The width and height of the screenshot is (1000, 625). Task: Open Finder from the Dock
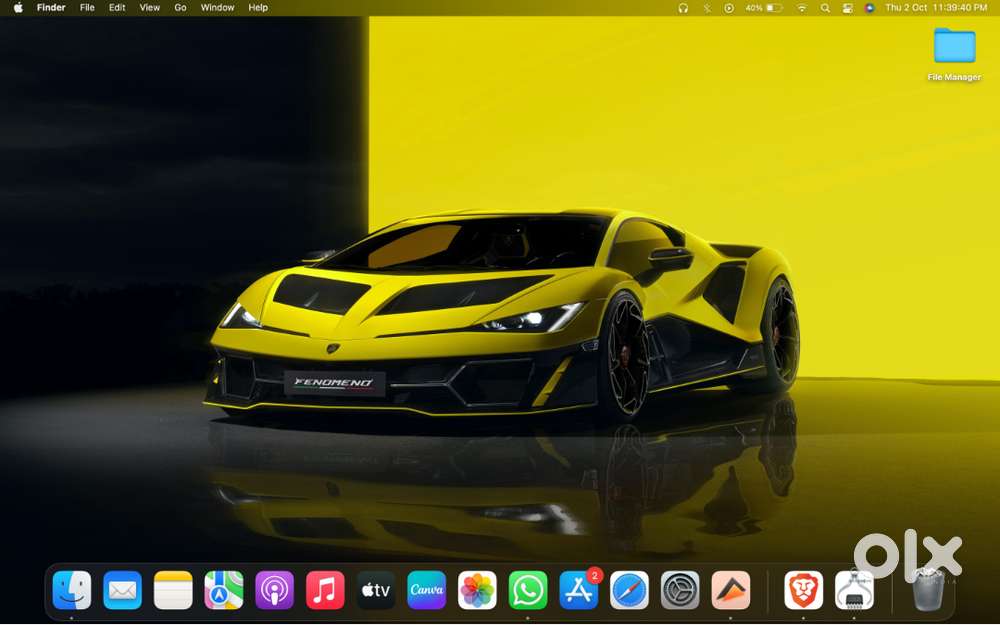pyautogui.click(x=72, y=590)
